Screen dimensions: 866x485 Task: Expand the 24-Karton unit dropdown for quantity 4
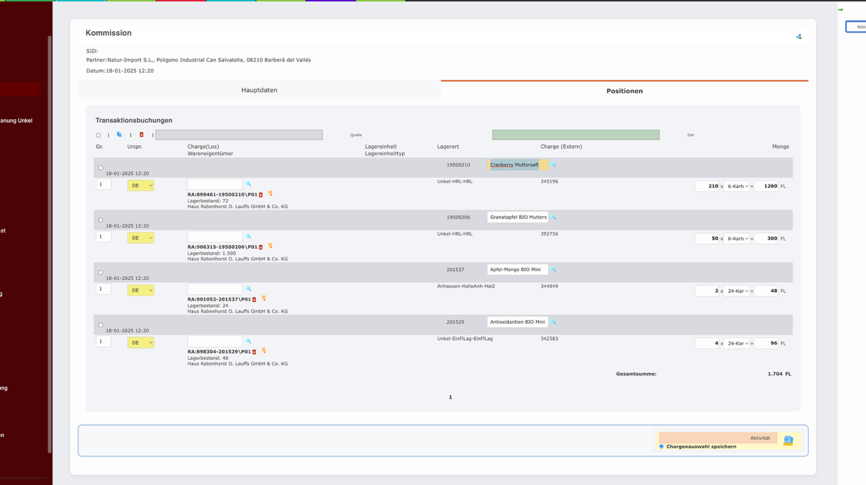737,343
